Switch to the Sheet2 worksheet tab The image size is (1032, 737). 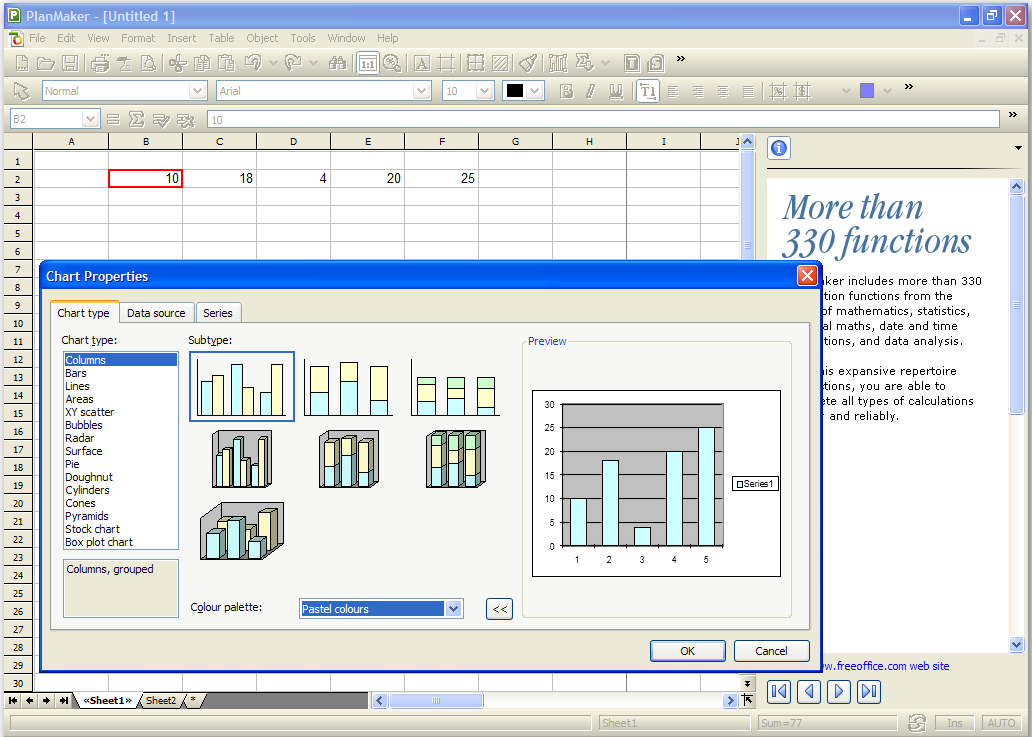pyautogui.click(x=161, y=701)
